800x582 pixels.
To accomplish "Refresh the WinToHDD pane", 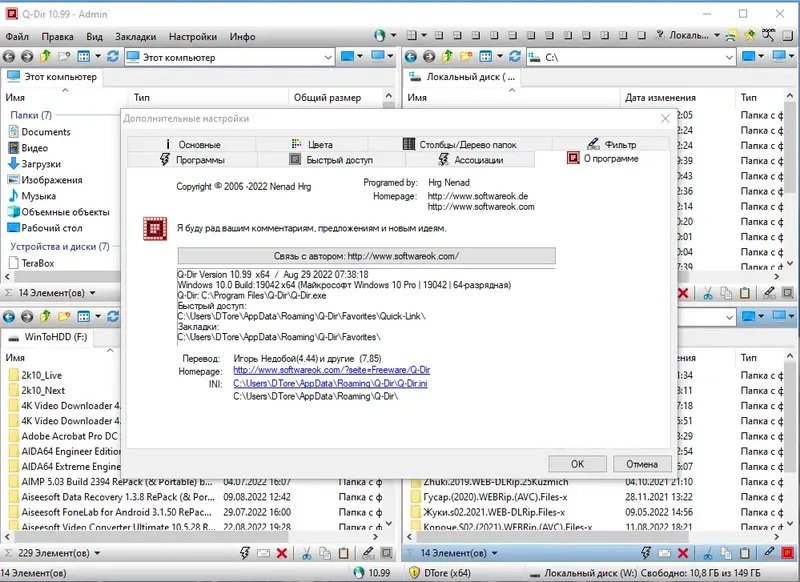I will 113,317.
